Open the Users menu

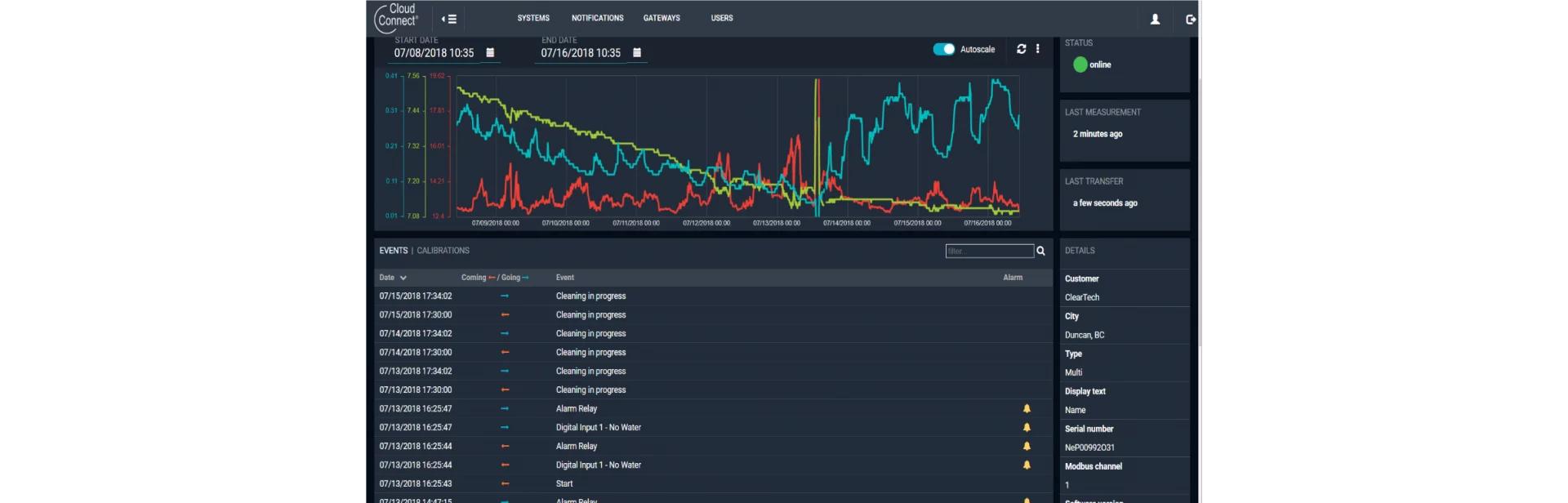coord(722,18)
